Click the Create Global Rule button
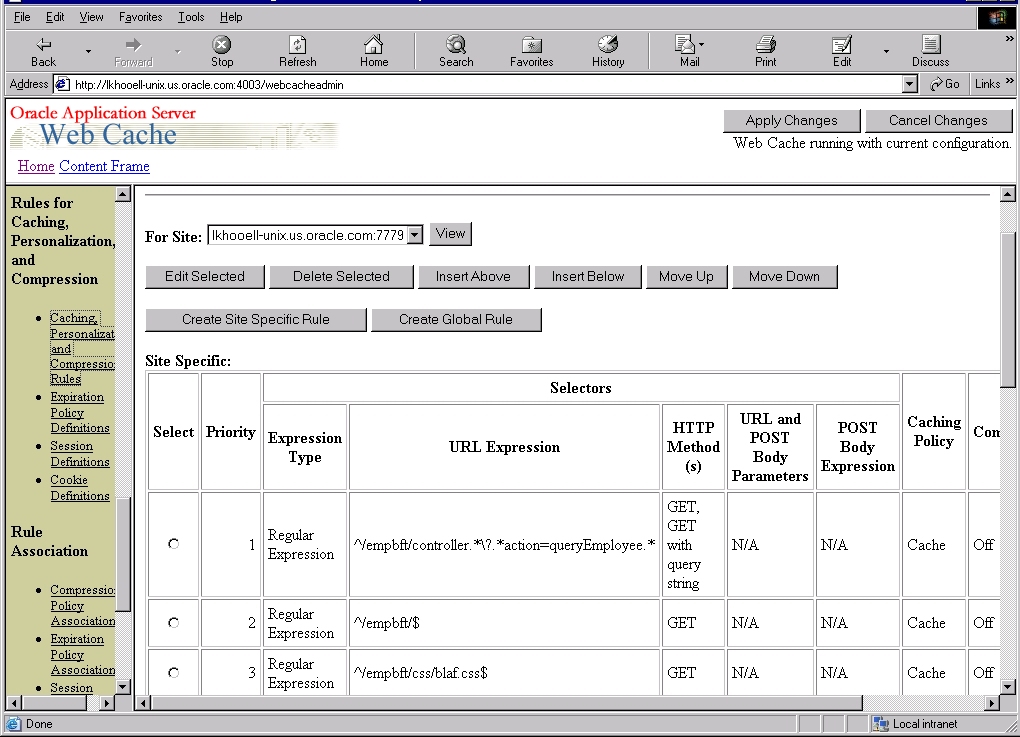Viewport: 1020px width, 737px height. [x=456, y=319]
